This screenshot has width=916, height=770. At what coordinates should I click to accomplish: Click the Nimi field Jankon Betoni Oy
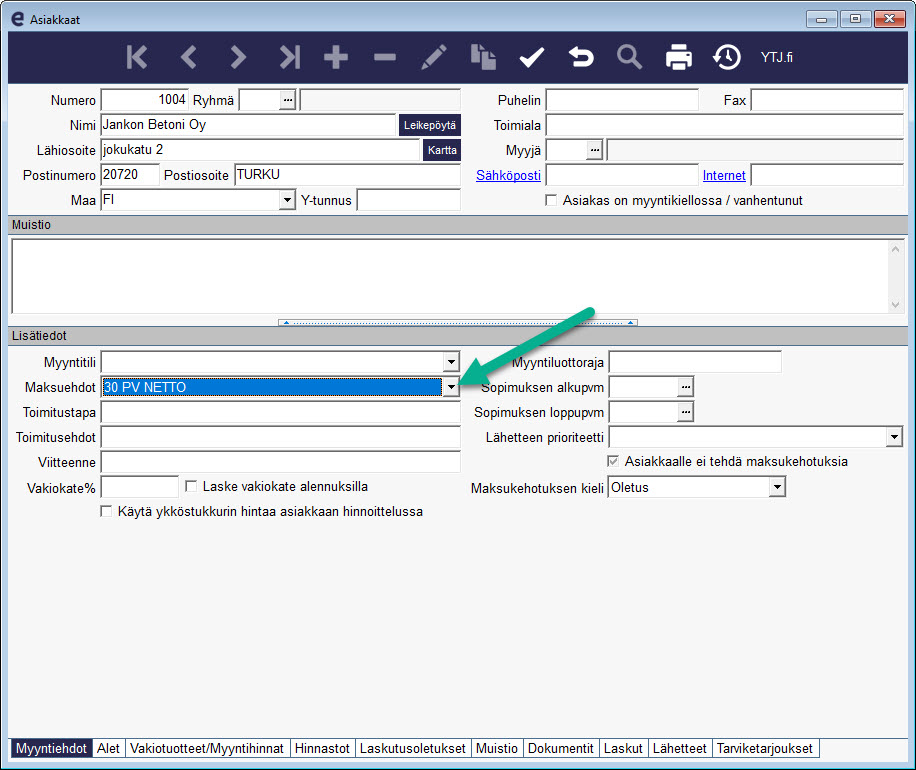pyautogui.click(x=248, y=125)
